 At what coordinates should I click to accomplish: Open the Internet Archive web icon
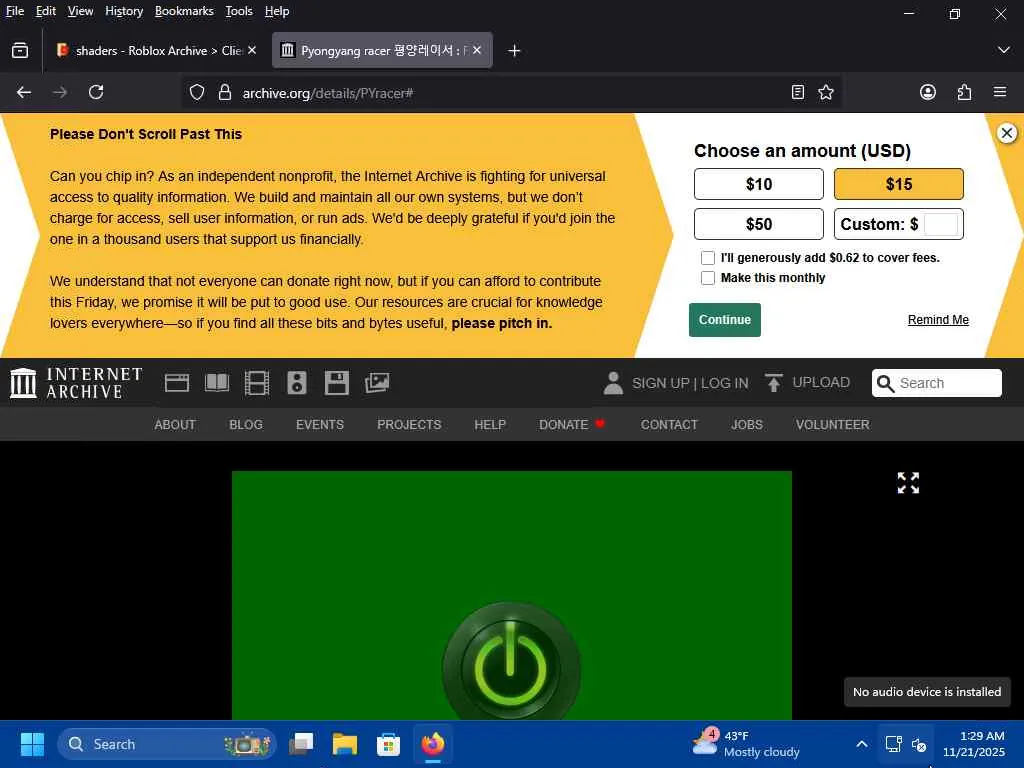[177, 383]
